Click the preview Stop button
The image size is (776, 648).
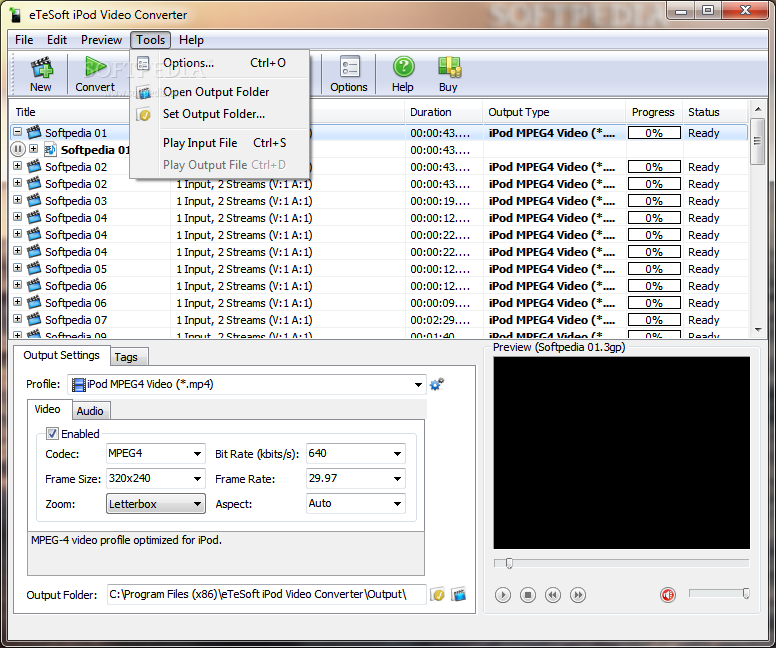coord(528,595)
